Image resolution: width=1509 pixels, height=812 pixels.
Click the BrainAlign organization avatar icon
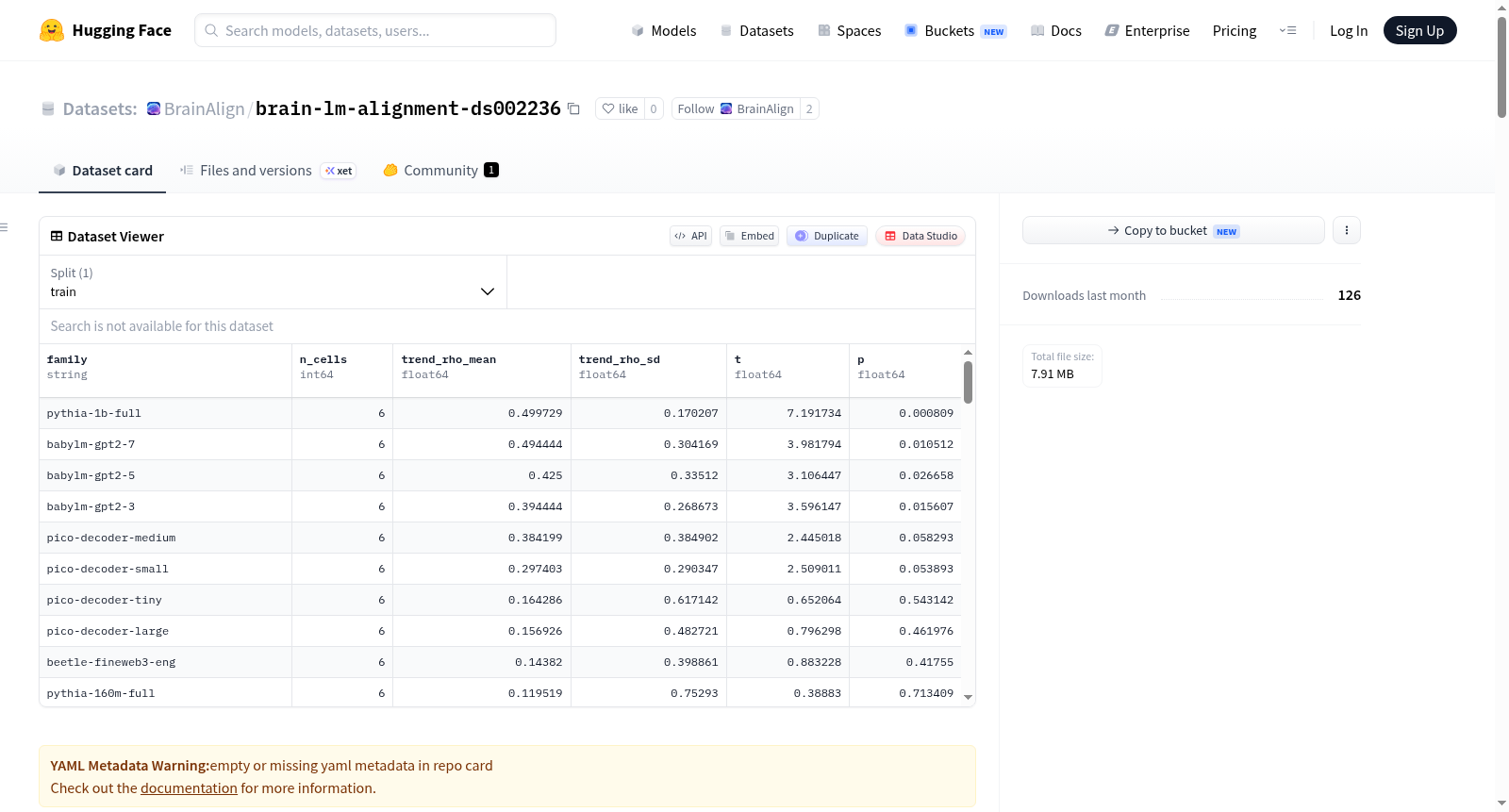154,108
